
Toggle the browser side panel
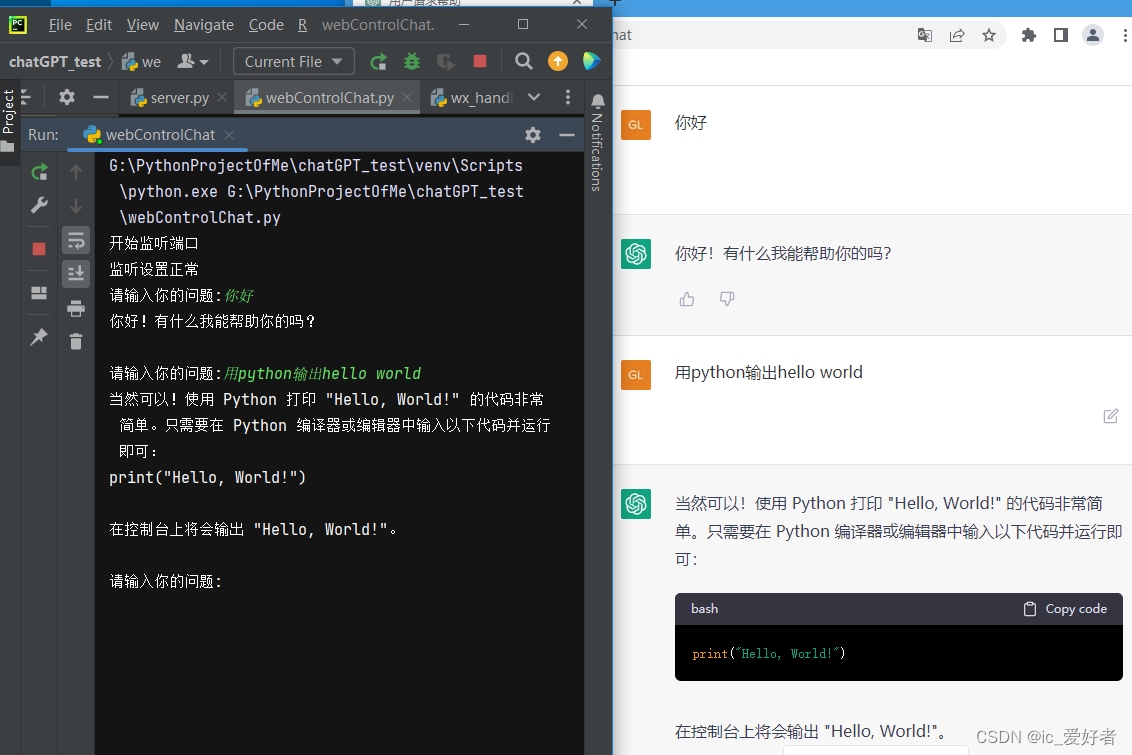(1061, 35)
